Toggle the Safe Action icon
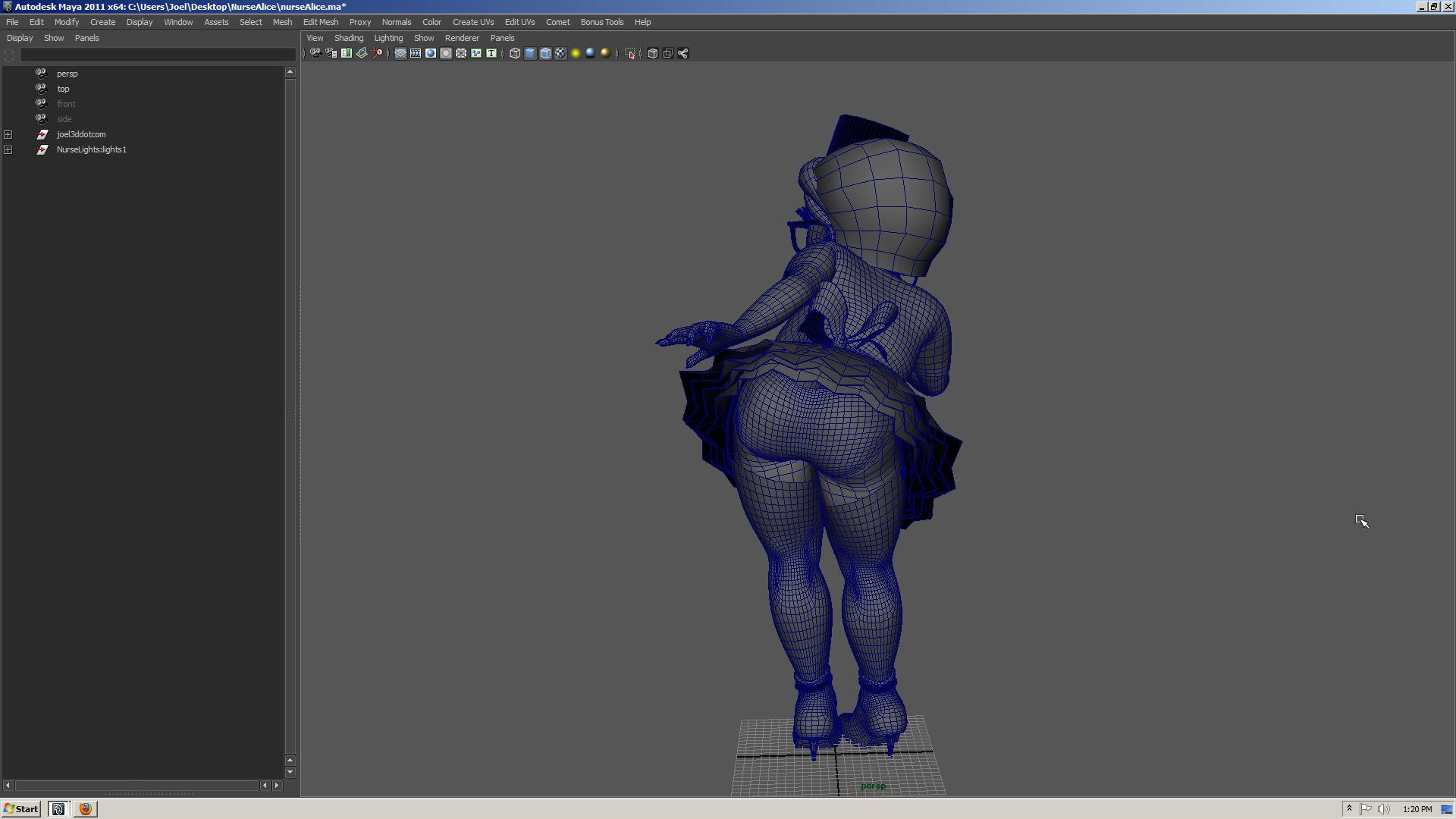Screen dimensions: 1456x819 (x=476, y=53)
